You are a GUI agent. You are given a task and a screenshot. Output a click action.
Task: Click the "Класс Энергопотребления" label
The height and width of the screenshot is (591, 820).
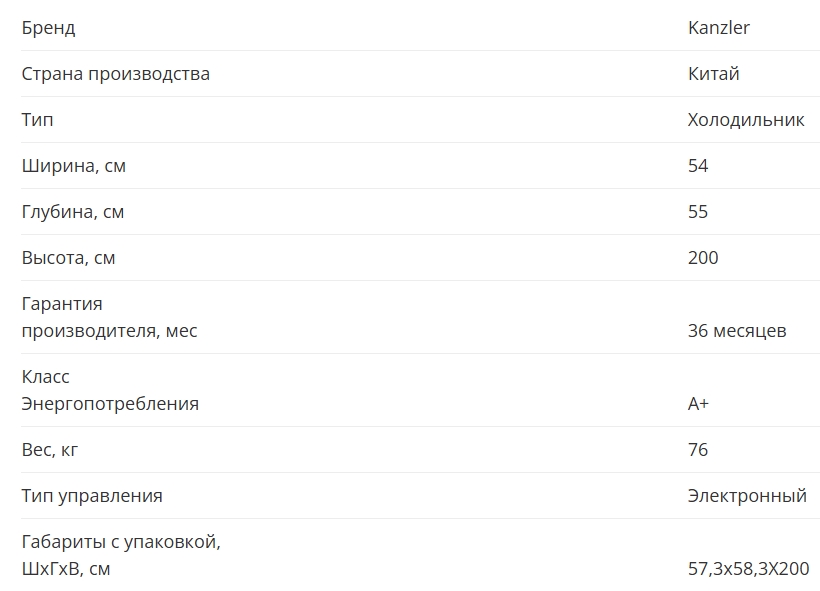click(110, 390)
